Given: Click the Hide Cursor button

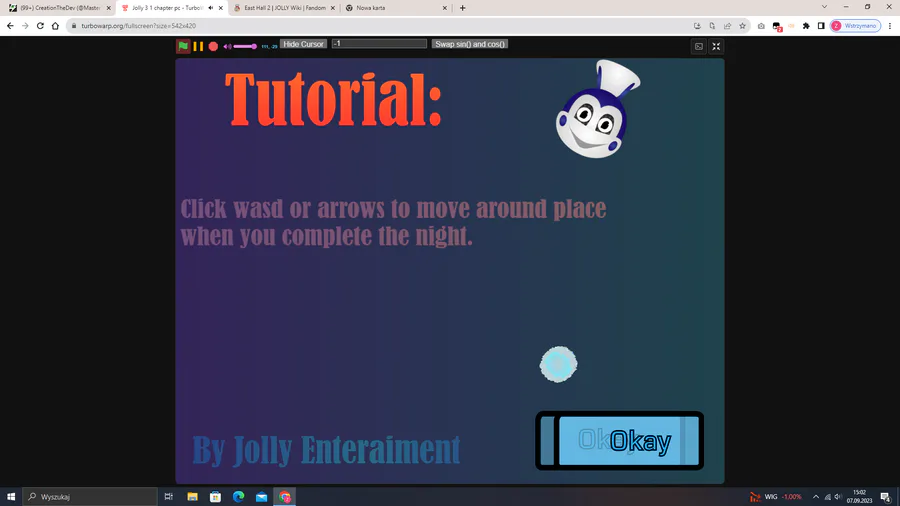Looking at the screenshot, I should point(303,44).
